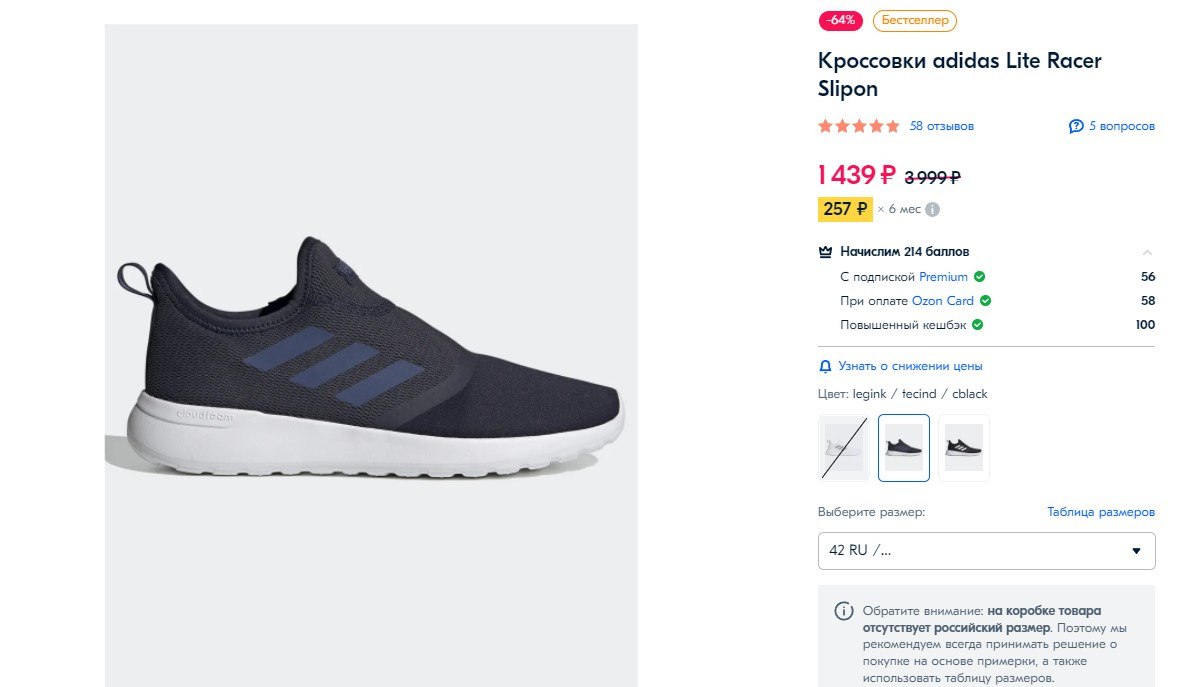
Task: Collapse the bonus points breakdown chevron
Action: coord(1147,252)
